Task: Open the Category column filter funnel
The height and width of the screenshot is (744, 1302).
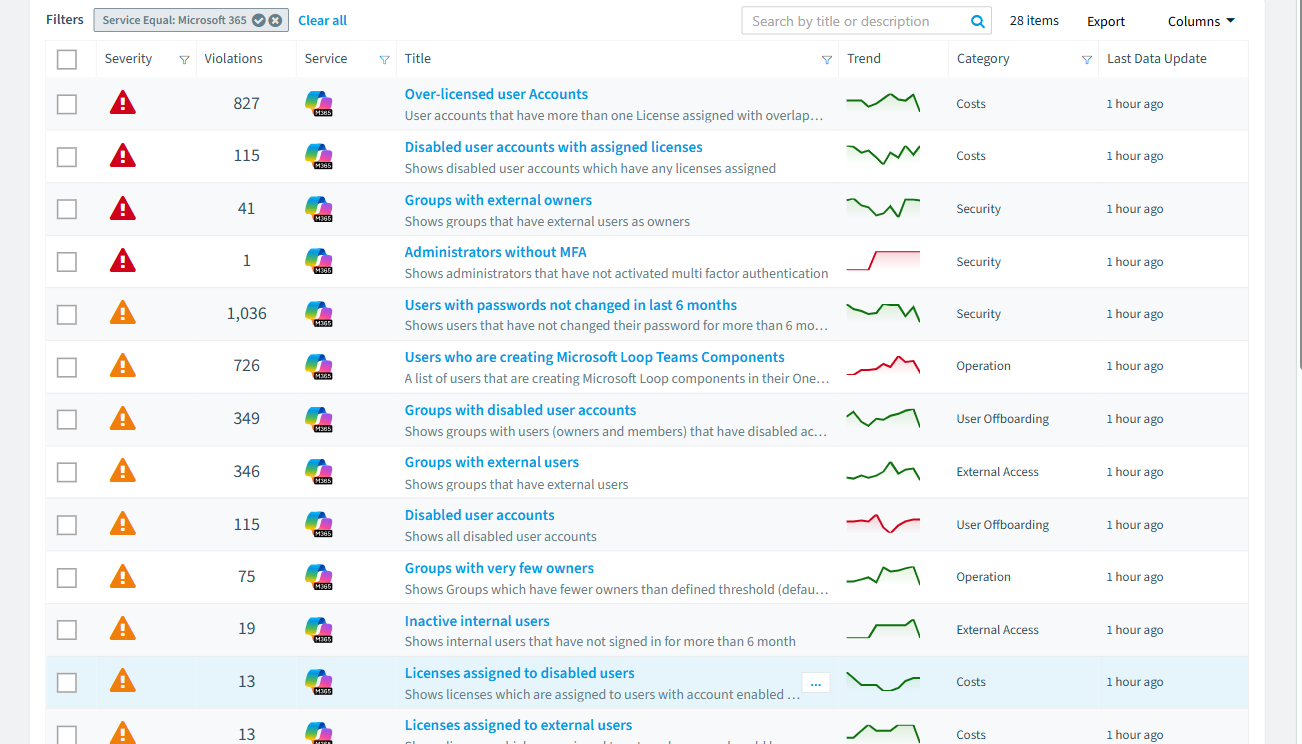Action: (1087, 60)
